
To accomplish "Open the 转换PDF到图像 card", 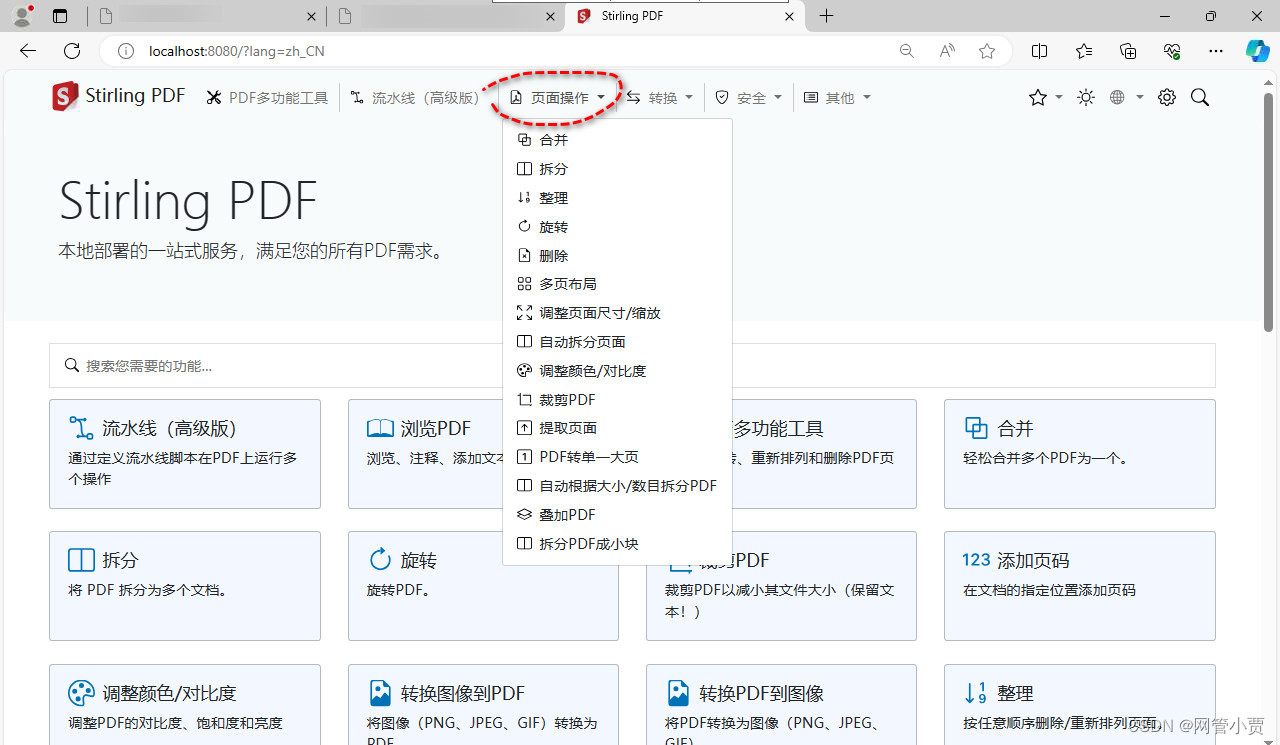I will 781,705.
